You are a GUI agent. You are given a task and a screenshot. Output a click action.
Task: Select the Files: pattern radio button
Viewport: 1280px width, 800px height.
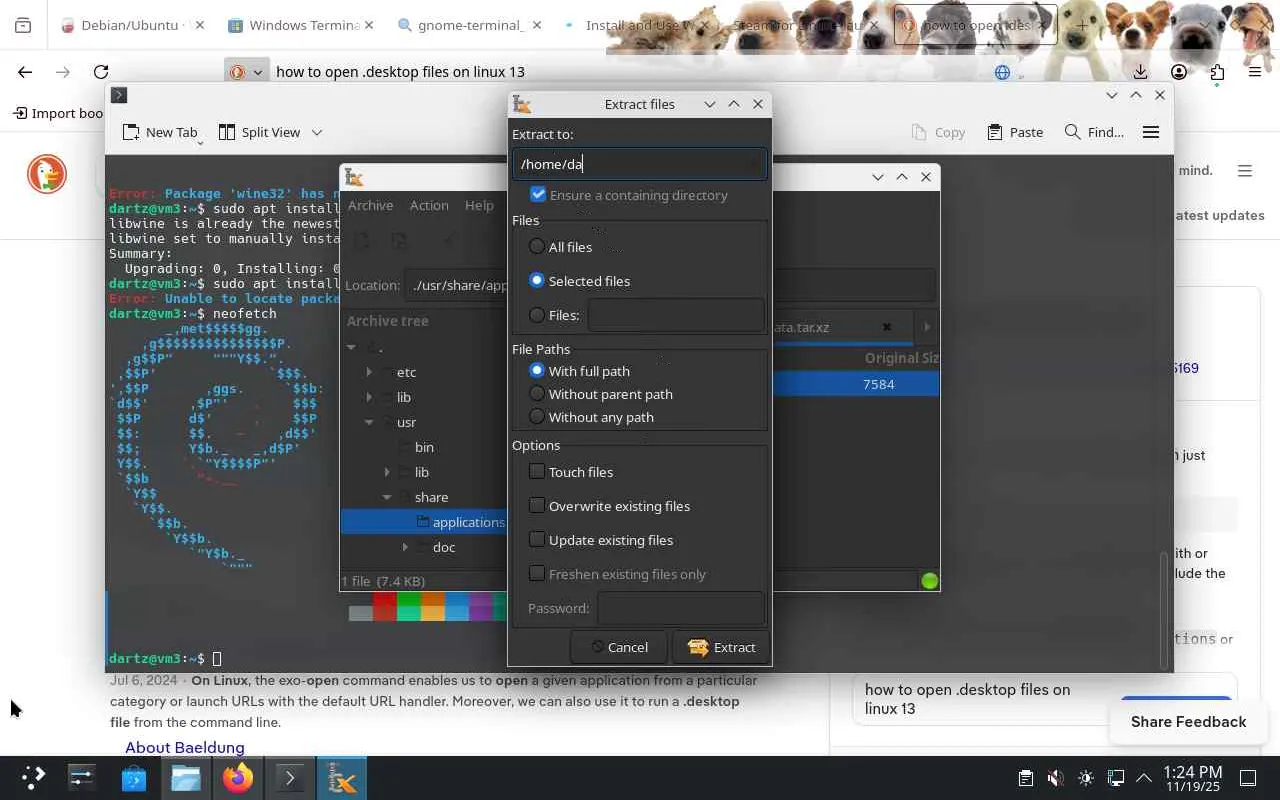click(x=537, y=314)
